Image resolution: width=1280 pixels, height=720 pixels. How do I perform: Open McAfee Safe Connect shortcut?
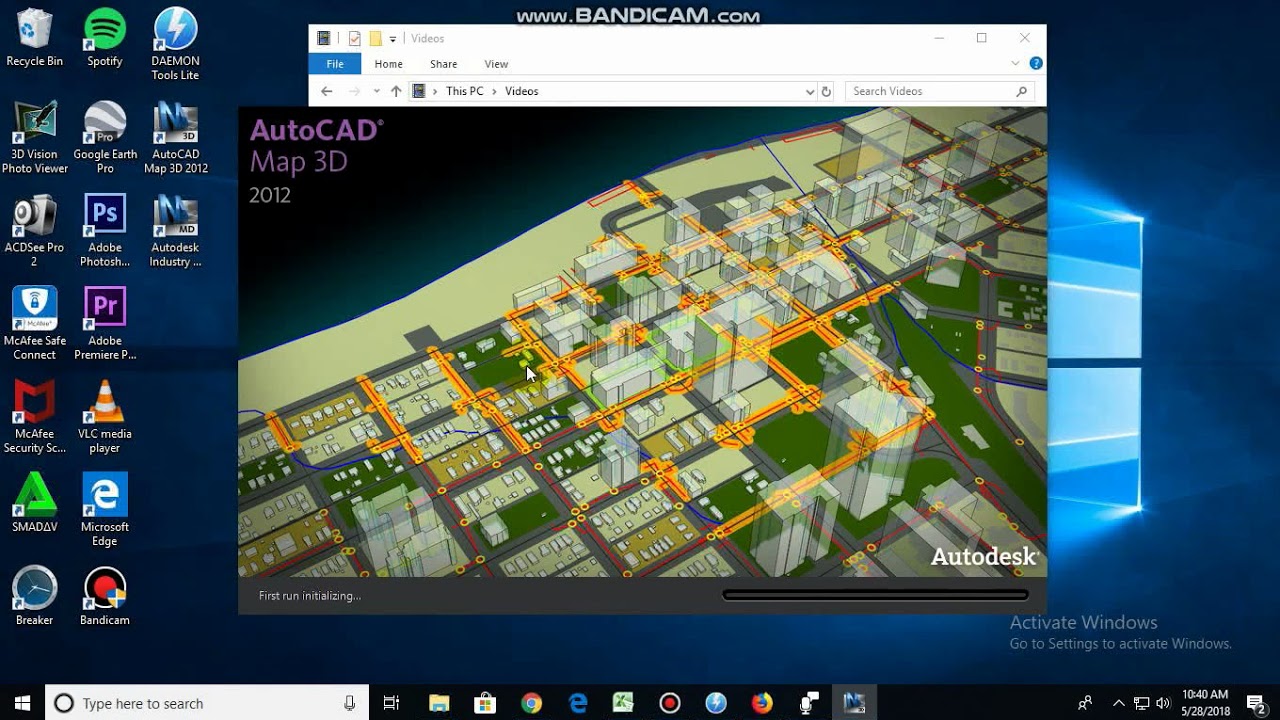click(x=34, y=324)
